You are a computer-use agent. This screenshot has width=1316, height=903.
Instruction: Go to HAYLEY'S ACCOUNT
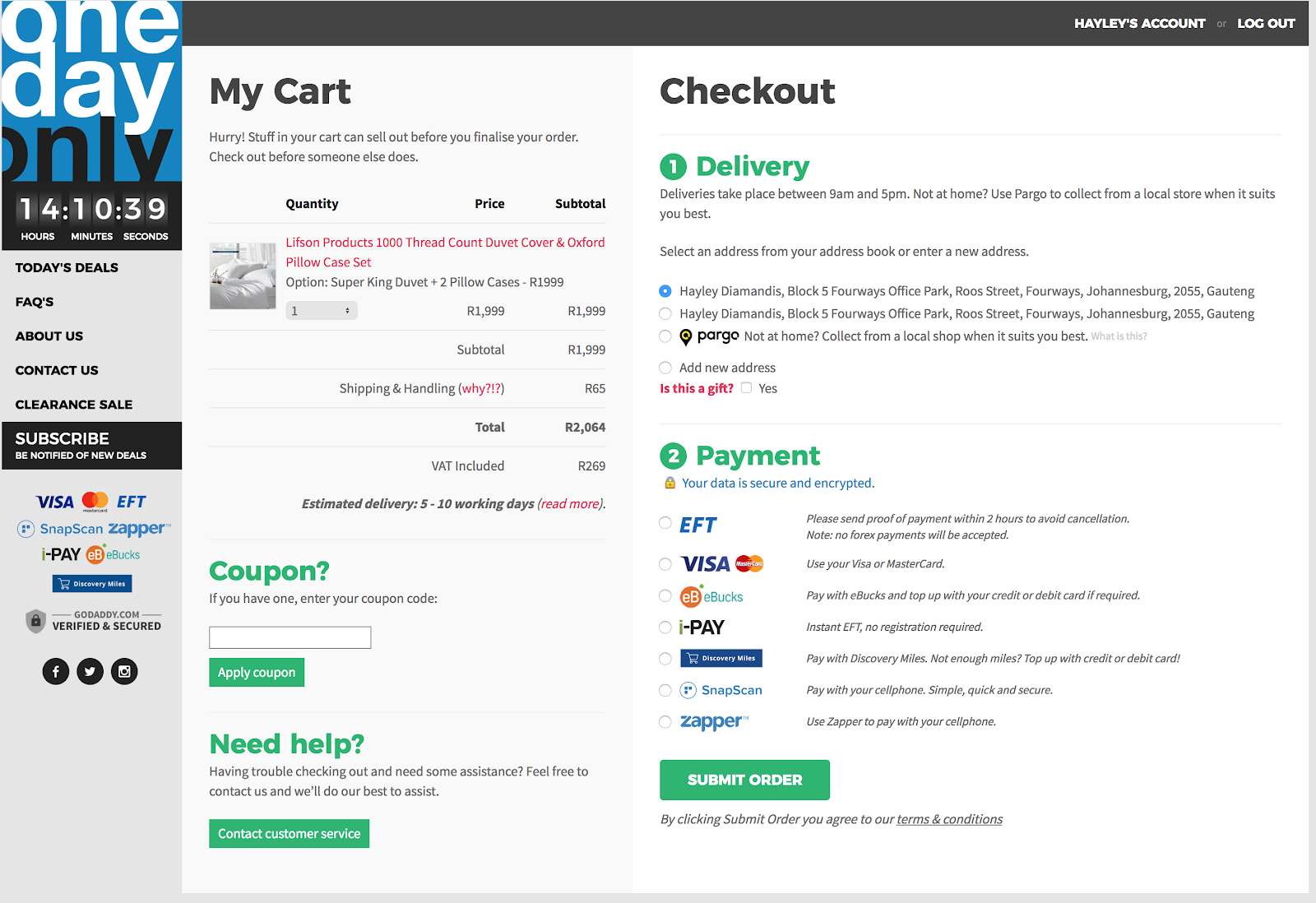(1139, 23)
